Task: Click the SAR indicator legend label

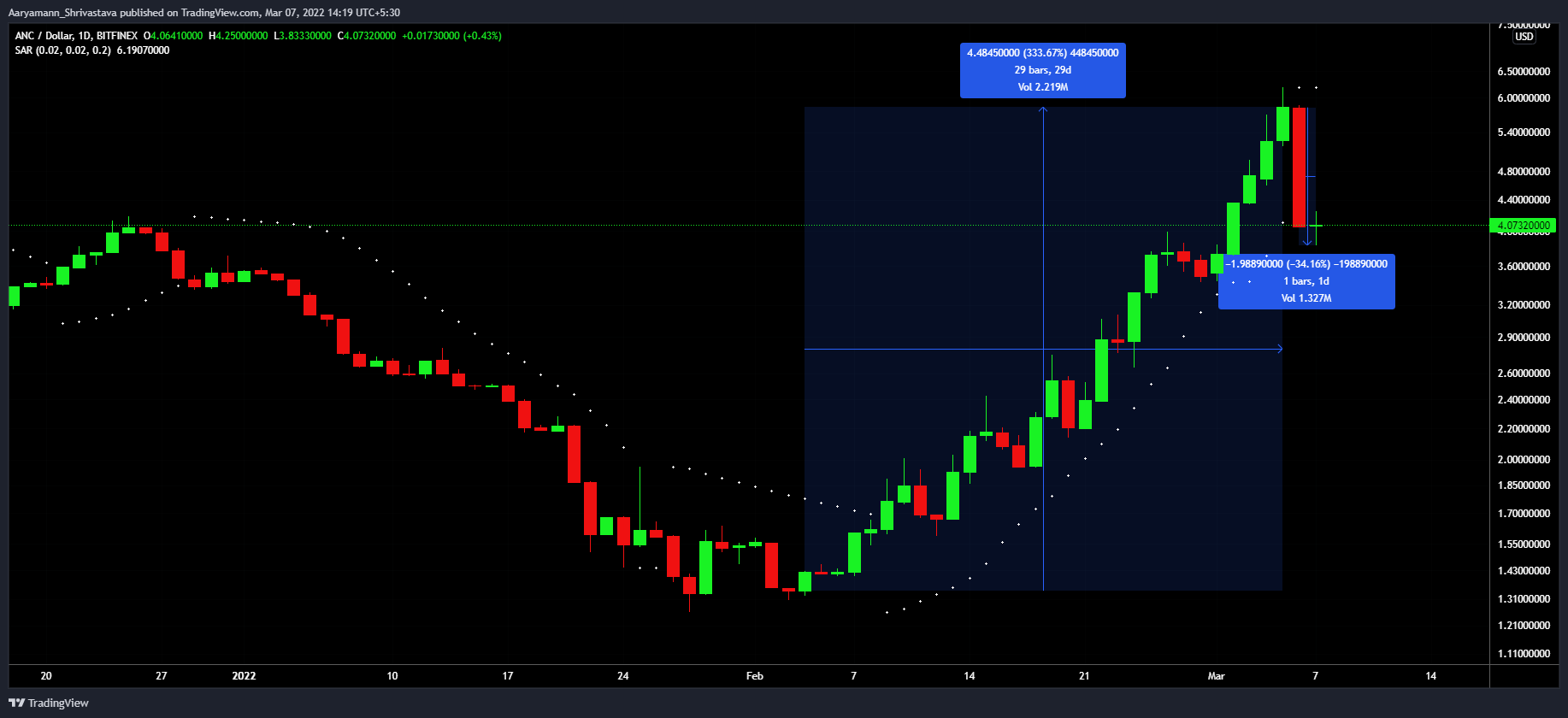Action: (x=62, y=50)
